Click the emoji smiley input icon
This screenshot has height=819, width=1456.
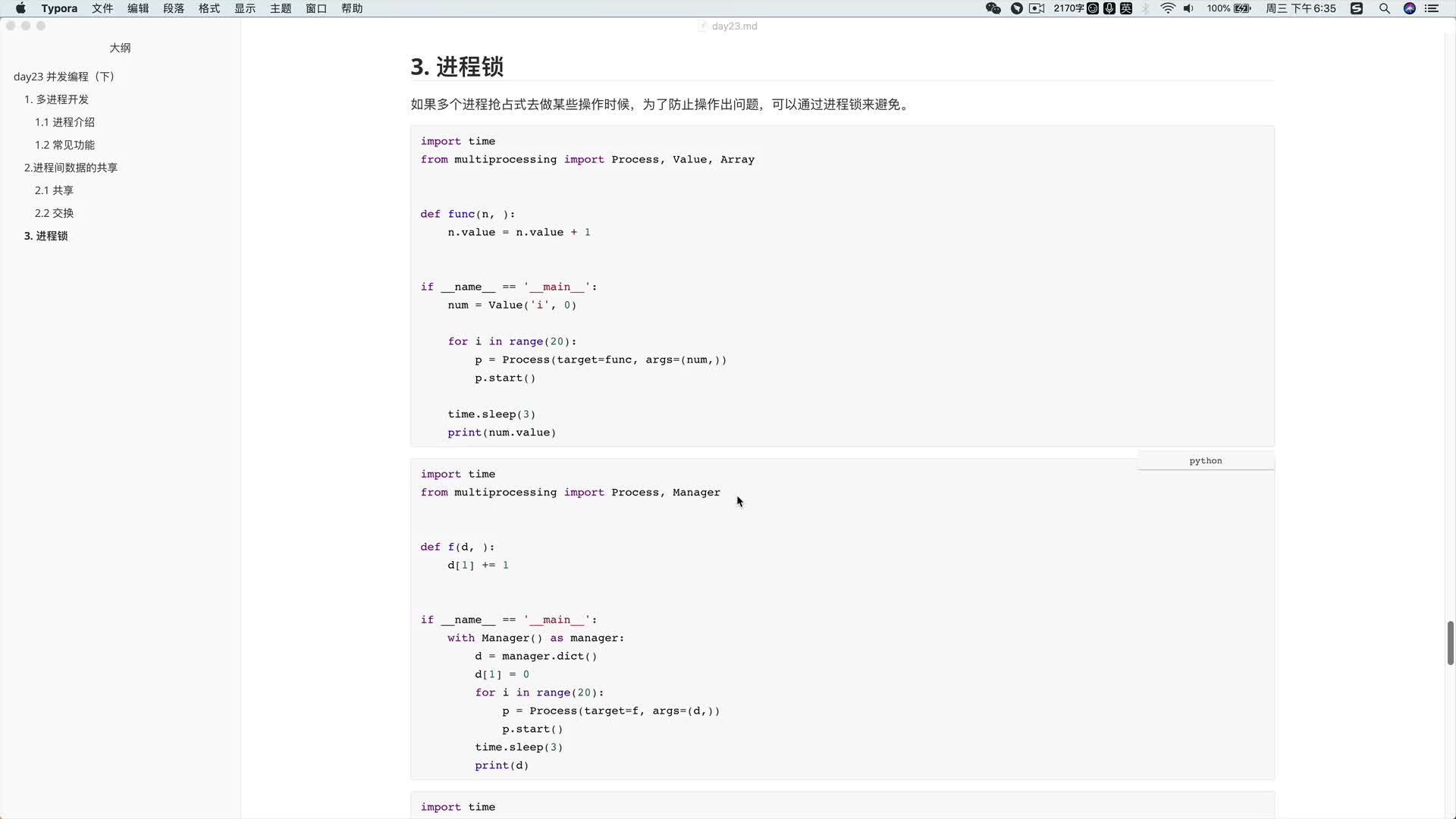coord(1093,8)
